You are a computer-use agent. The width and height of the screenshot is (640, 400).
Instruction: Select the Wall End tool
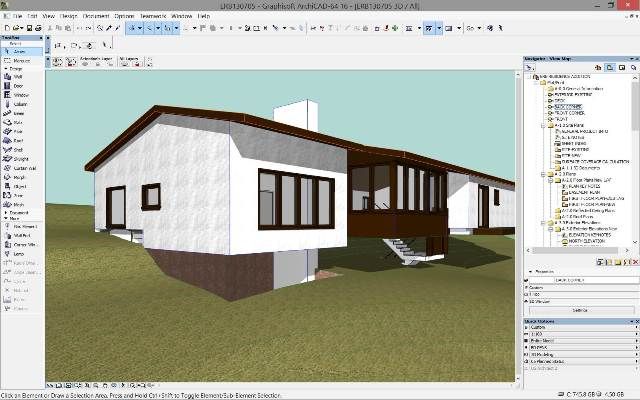(x=21, y=236)
